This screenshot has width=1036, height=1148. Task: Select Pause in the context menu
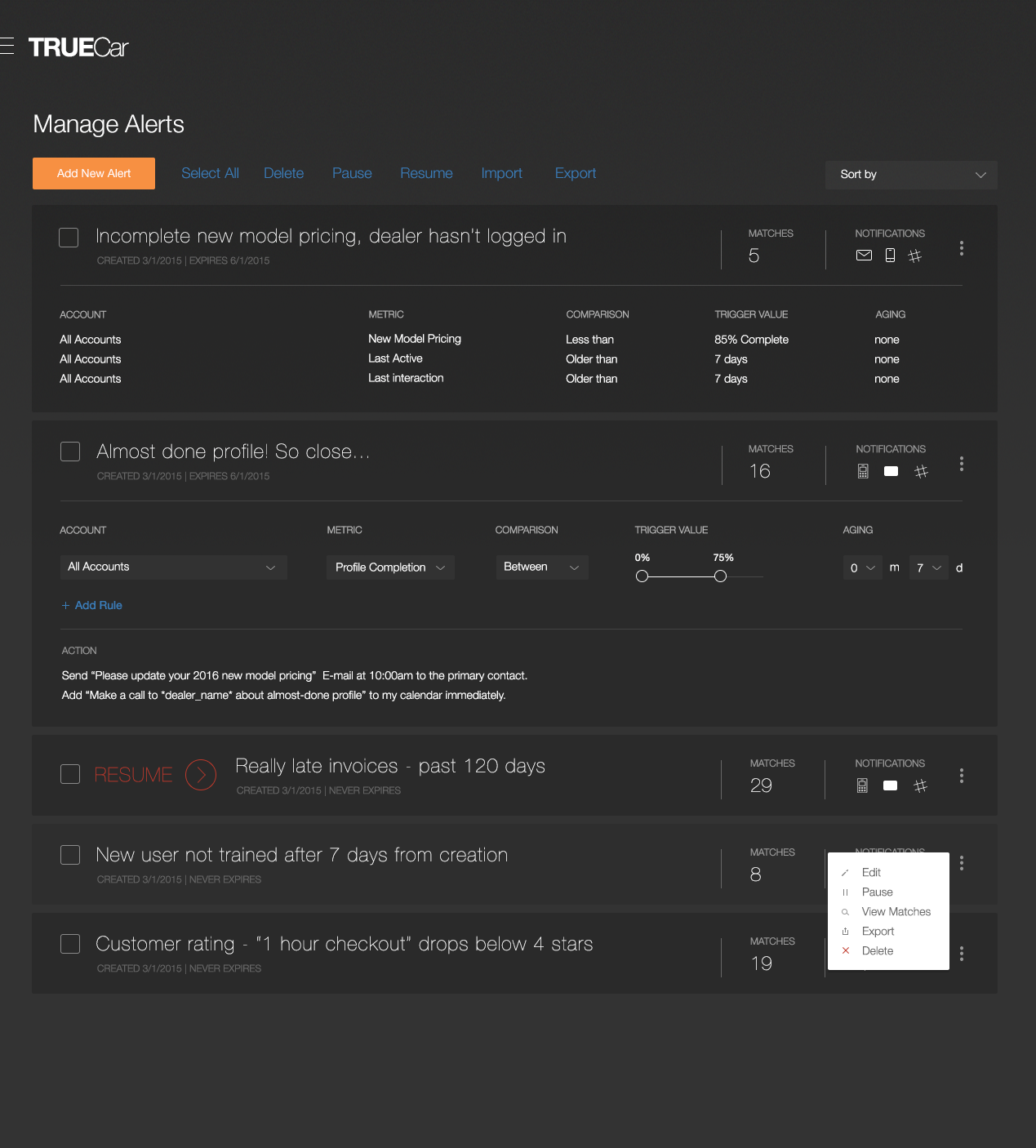click(x=878, y=892)
